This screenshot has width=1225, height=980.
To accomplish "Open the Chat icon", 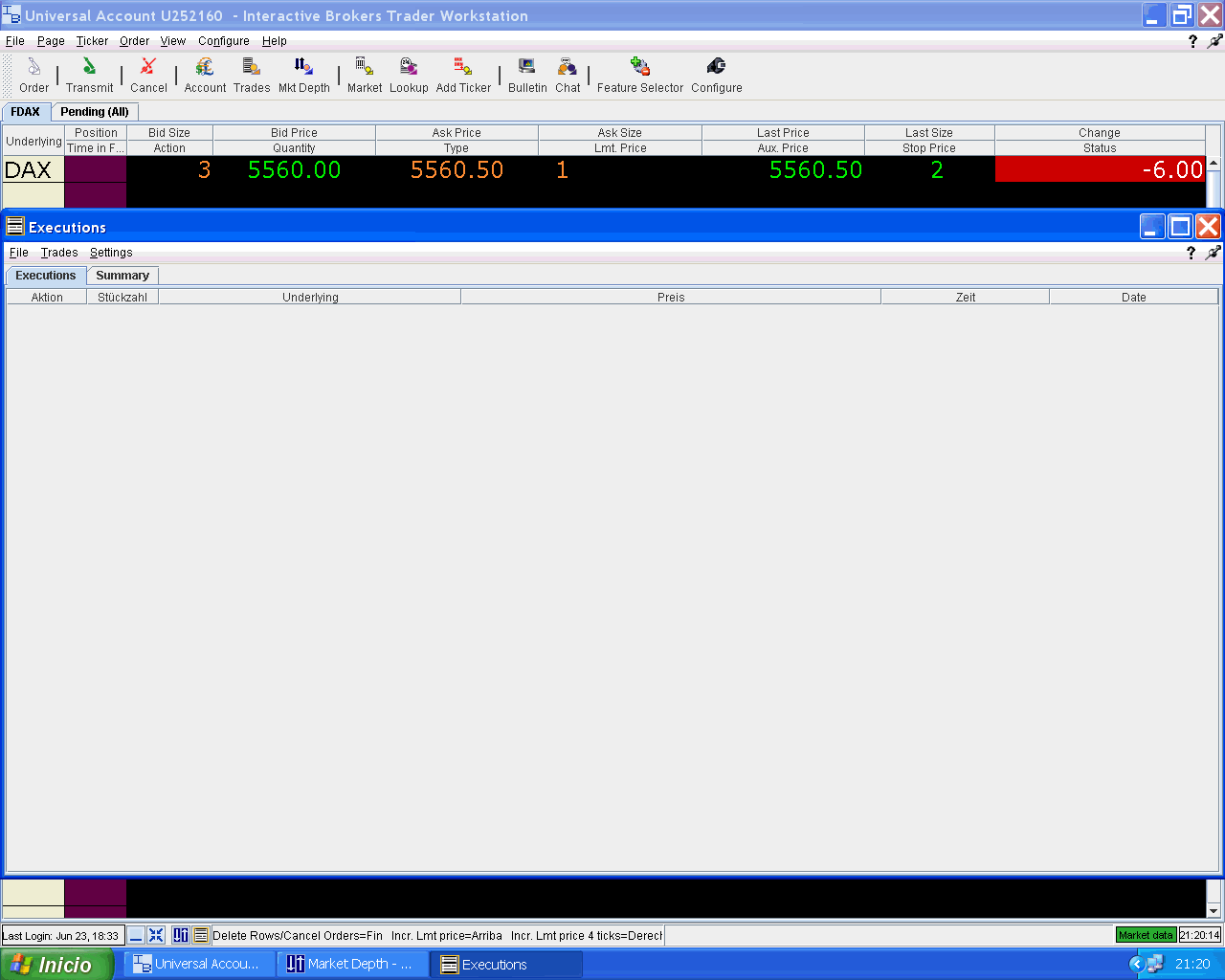I will [568, 75].
